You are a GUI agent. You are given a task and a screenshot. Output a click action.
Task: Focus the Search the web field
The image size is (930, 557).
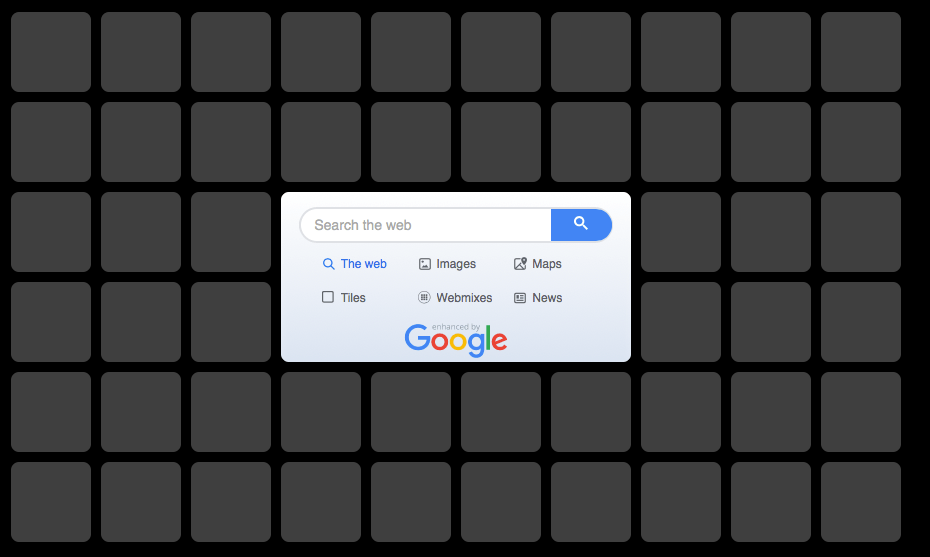point(426,225)
